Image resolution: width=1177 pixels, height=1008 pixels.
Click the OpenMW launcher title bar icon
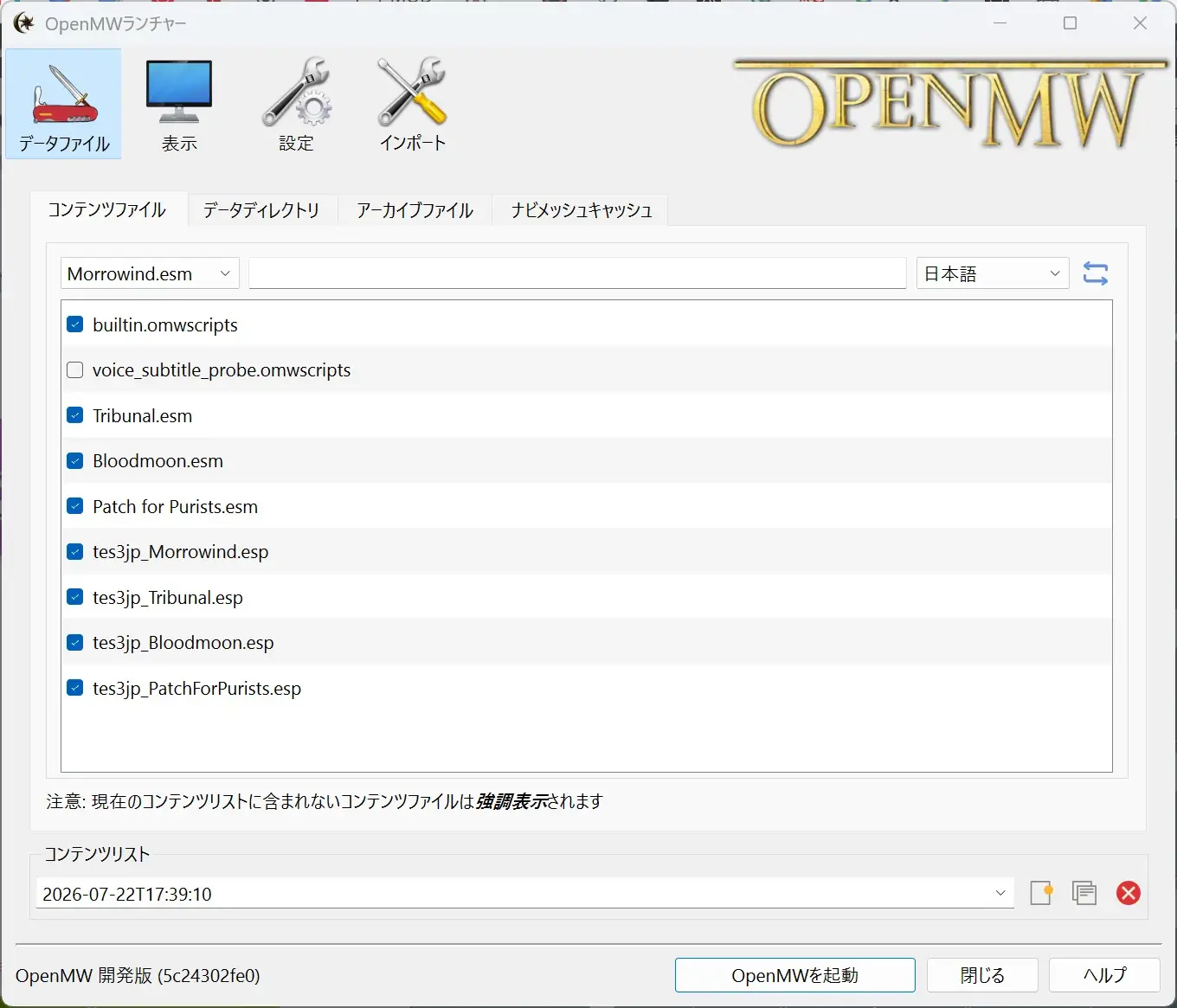click(23, 23)
